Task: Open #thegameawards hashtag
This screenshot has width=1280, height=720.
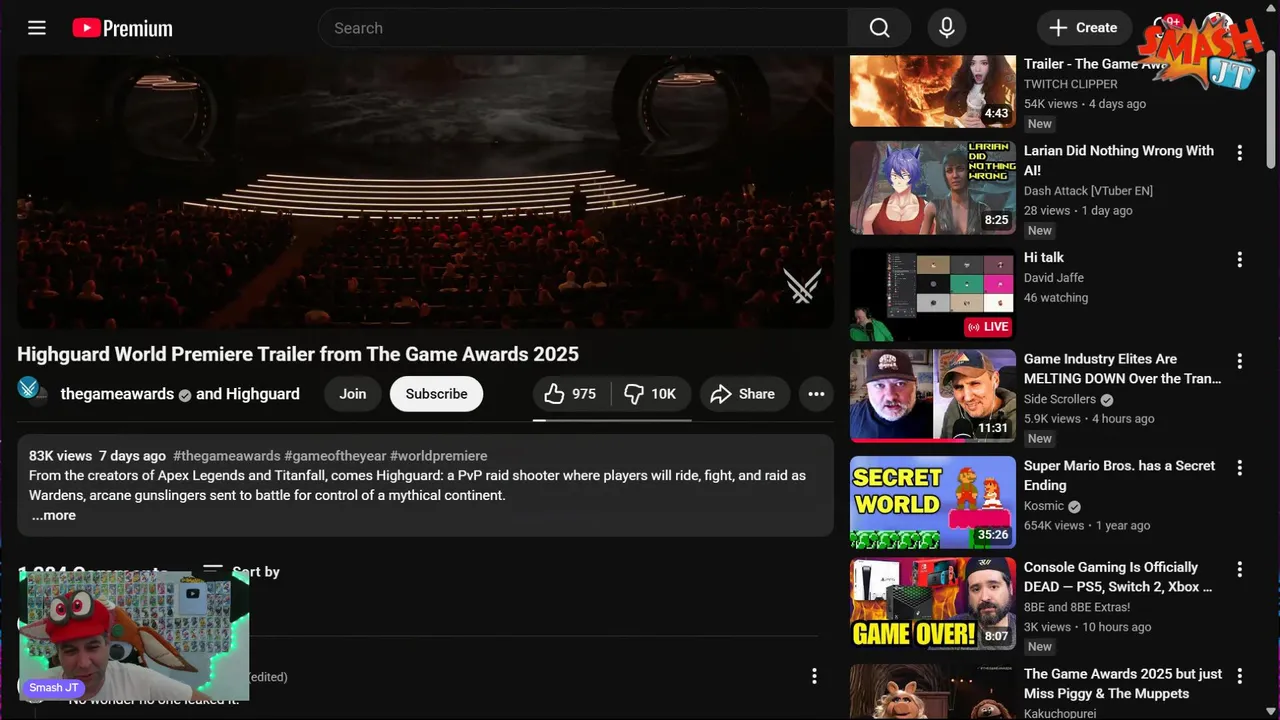Action: point(226,455)
